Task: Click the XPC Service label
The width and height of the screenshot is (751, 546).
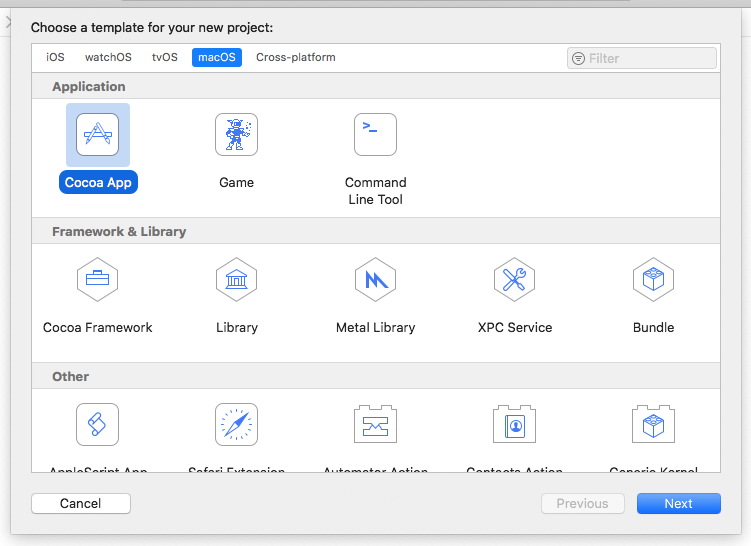Action: point(515,328)
